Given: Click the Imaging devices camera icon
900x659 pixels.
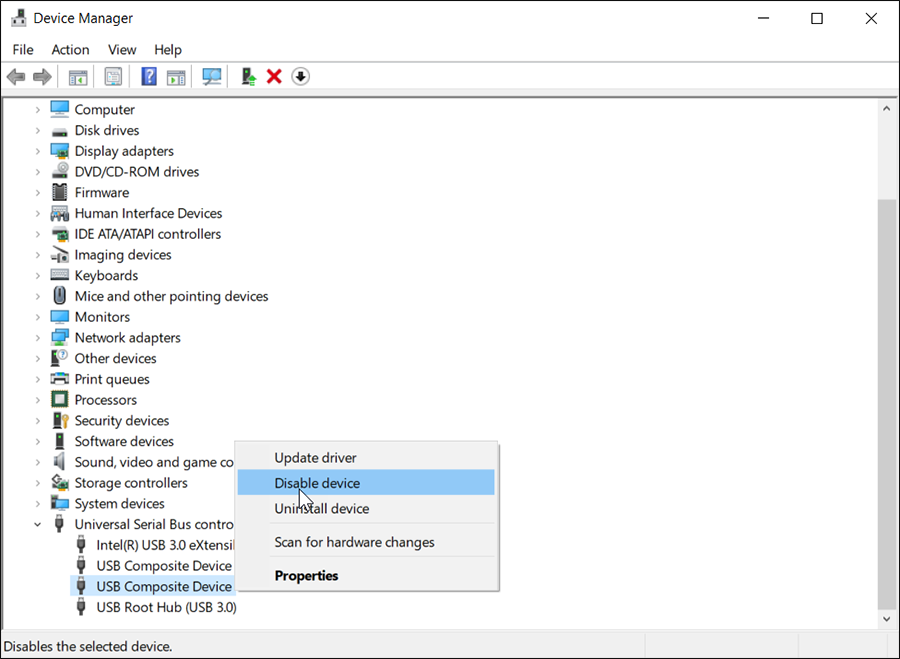Looking at the screenshot, I should click(60, 255).
